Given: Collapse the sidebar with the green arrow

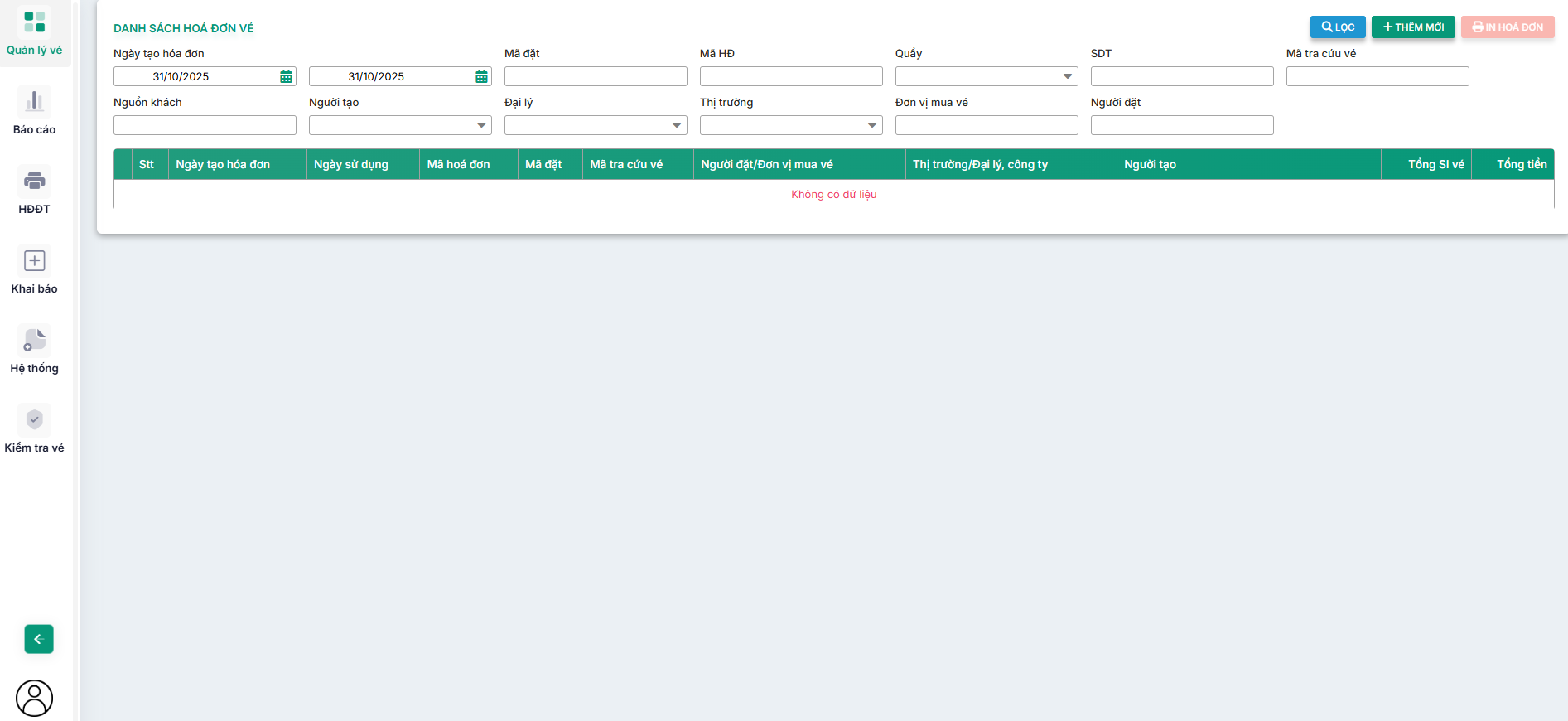Looking at the screenshot, I should [x=38, y=639].
